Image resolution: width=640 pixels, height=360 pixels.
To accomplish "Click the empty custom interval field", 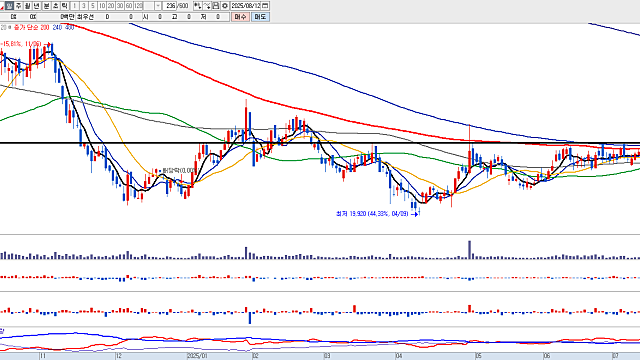I will click(149, 6).
